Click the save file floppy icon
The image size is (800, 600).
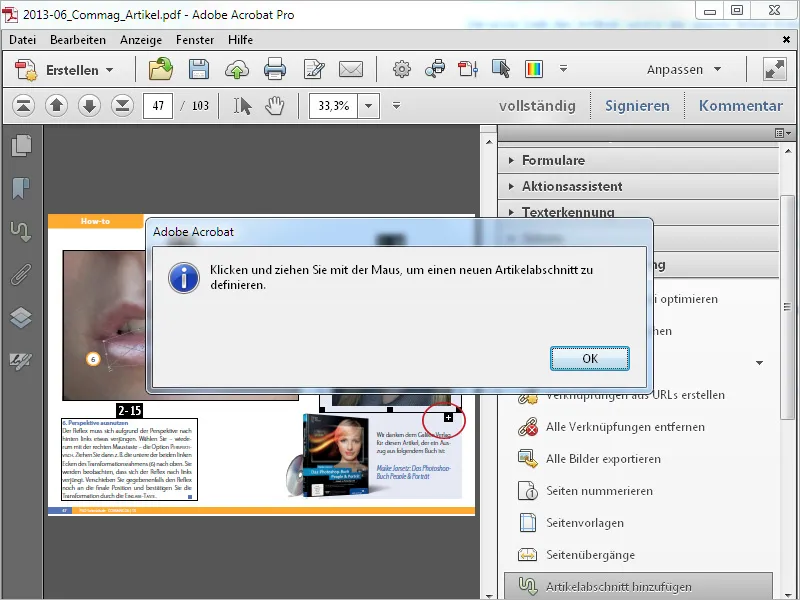coord(199,70)
